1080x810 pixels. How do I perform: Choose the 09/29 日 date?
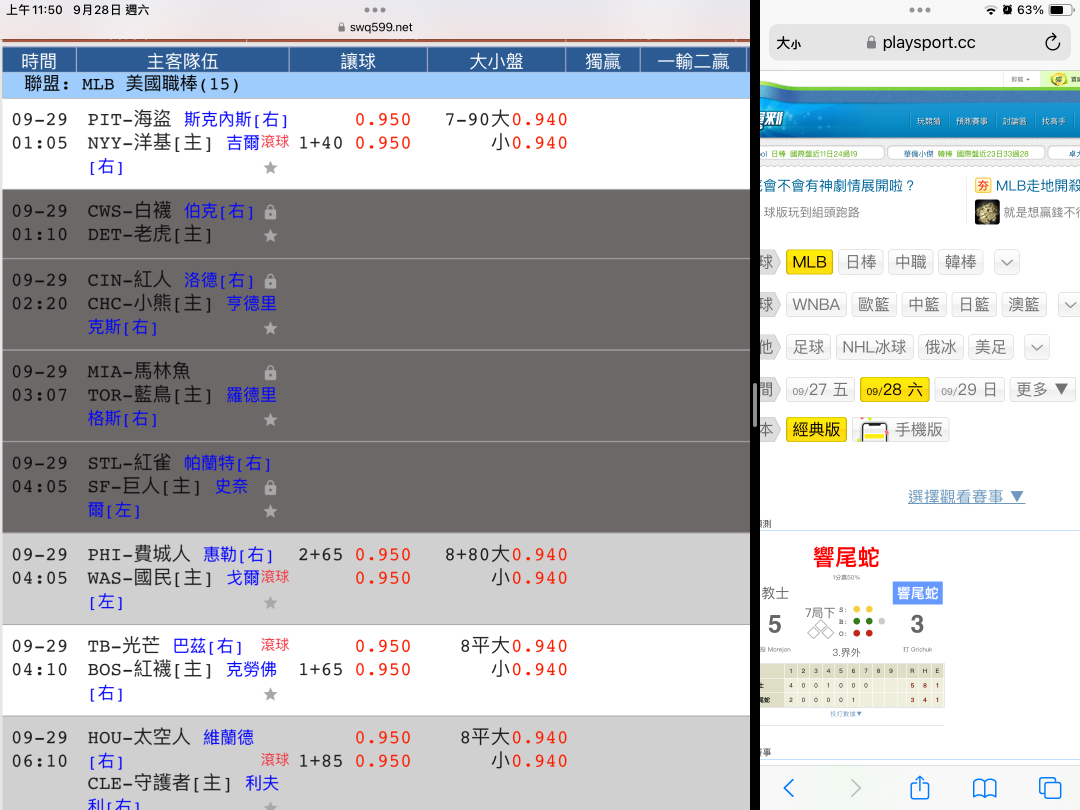click(969, 390)
